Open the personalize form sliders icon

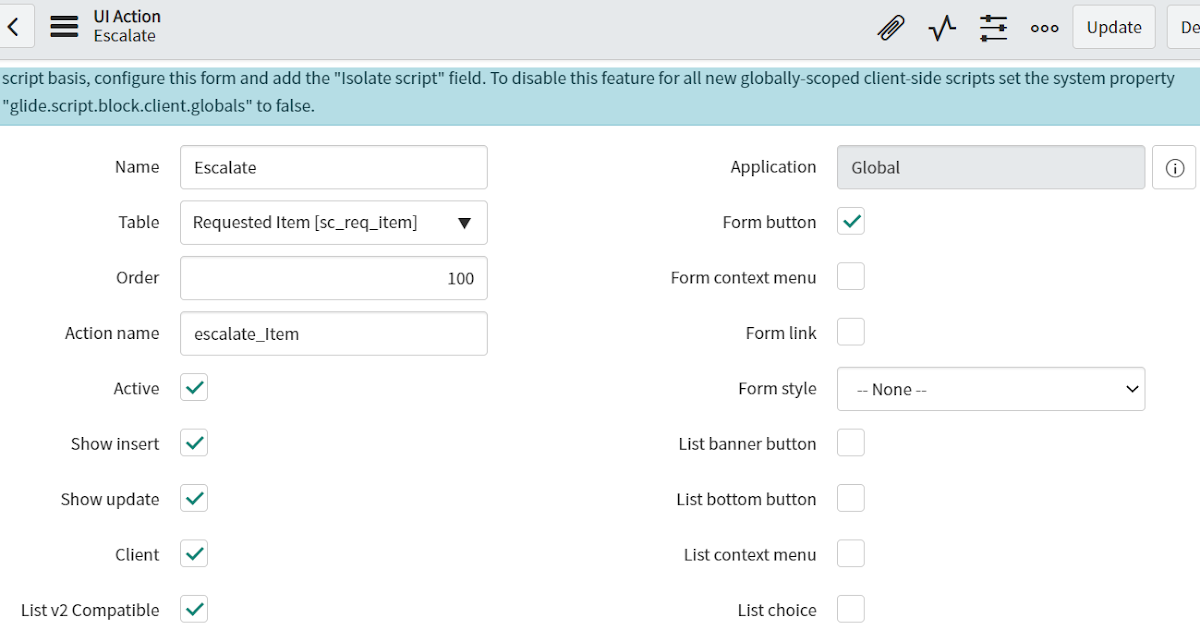coord(993,27)
